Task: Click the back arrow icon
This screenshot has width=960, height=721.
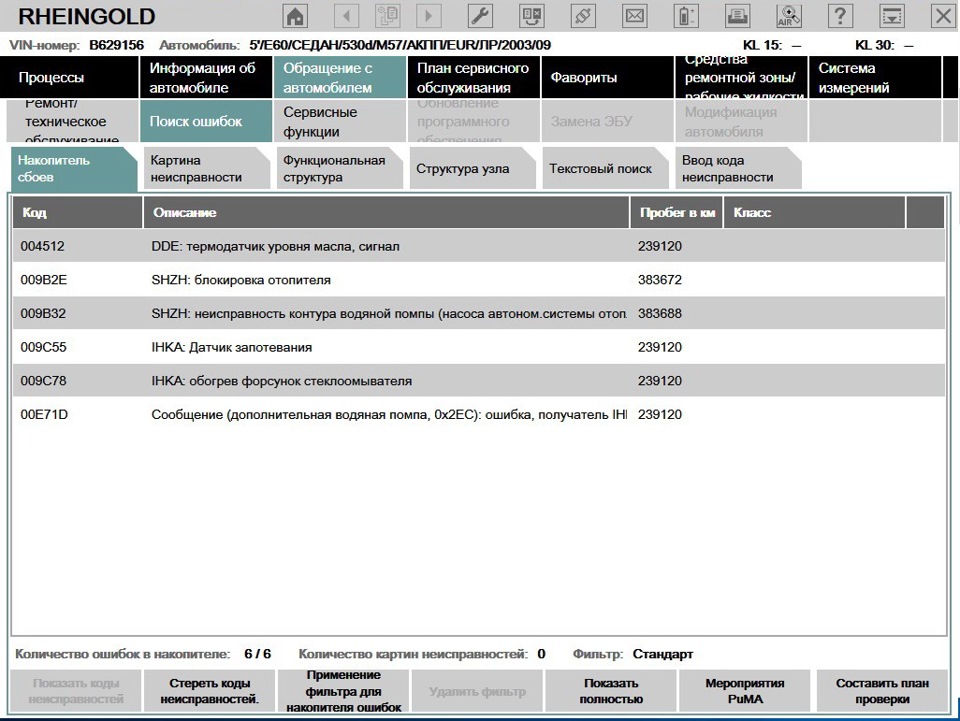Action: [x=347, y=16]
